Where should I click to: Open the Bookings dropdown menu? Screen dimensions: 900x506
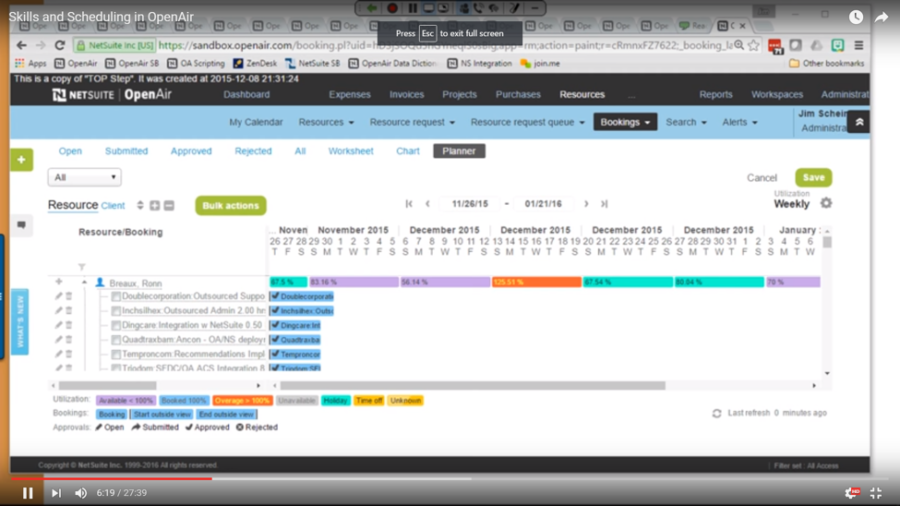point(625,122)
